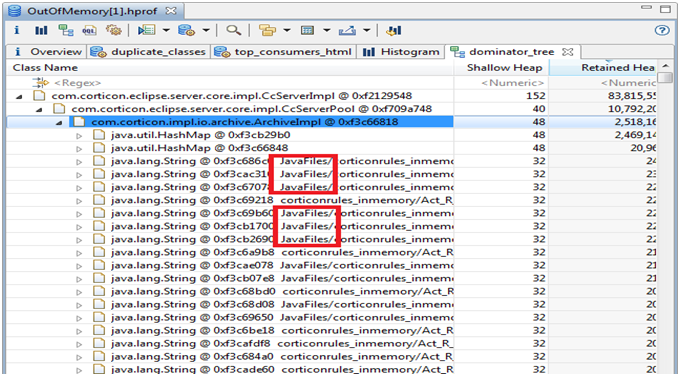Screen dimensions: 680x376
Task: Open the Group Result dropdown arrow
Action: point(287,30)
